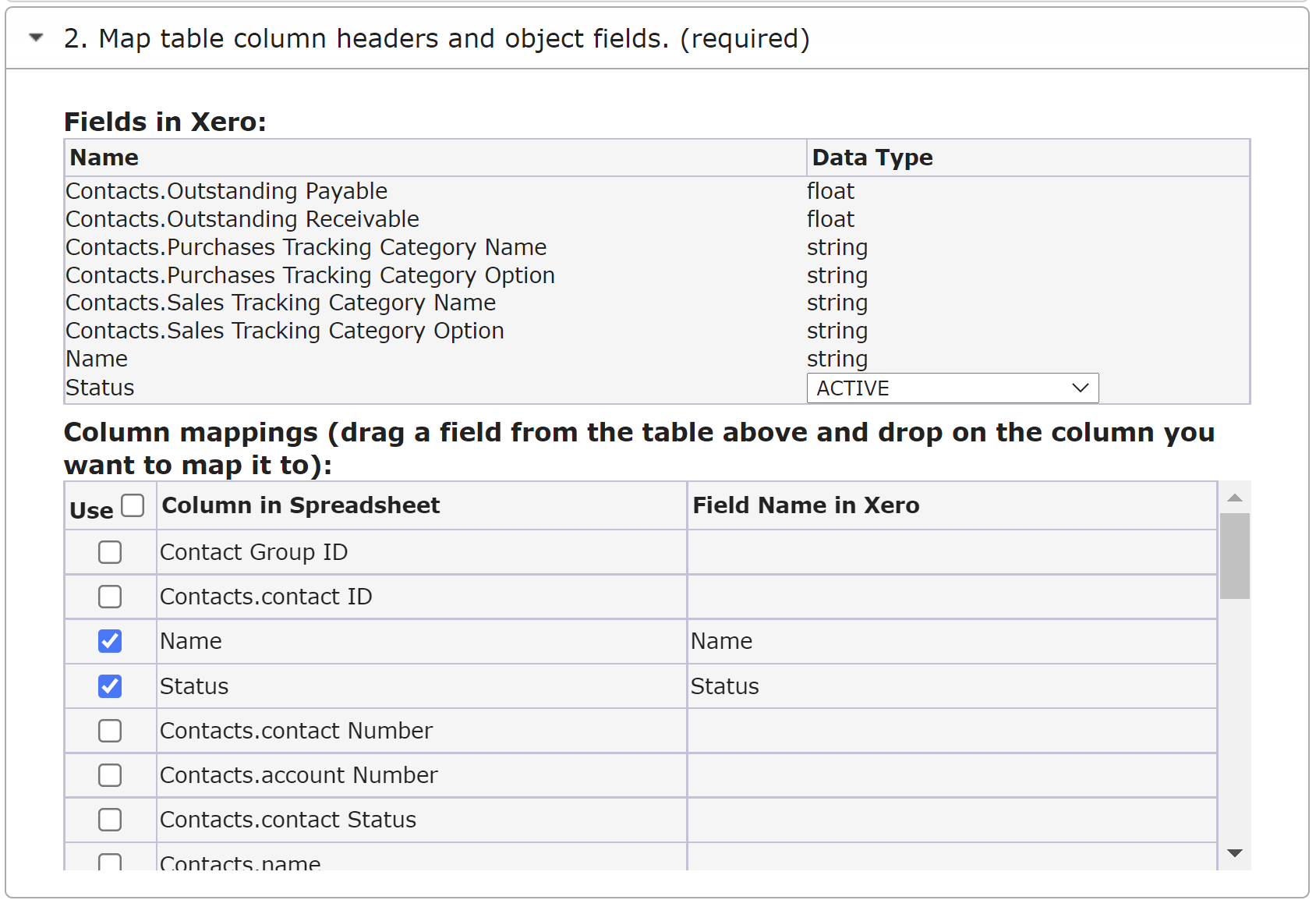
Task: Toggle the Use all header checkbox
Action: coord(133,505)
